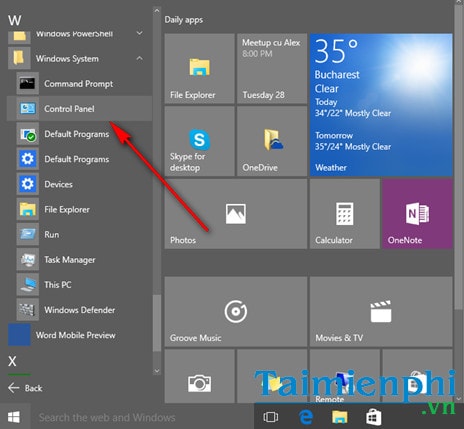464x429 pixels.
Task: Open the OneDrive tile
Action: 272,141
